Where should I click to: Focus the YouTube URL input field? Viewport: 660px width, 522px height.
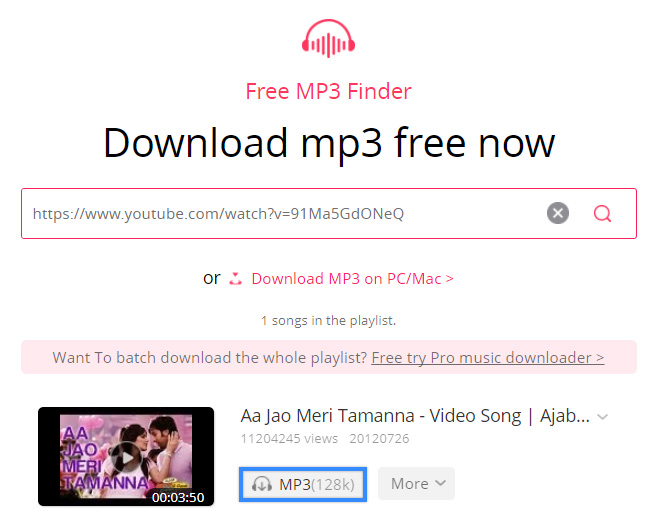click(x=282, y=213)
